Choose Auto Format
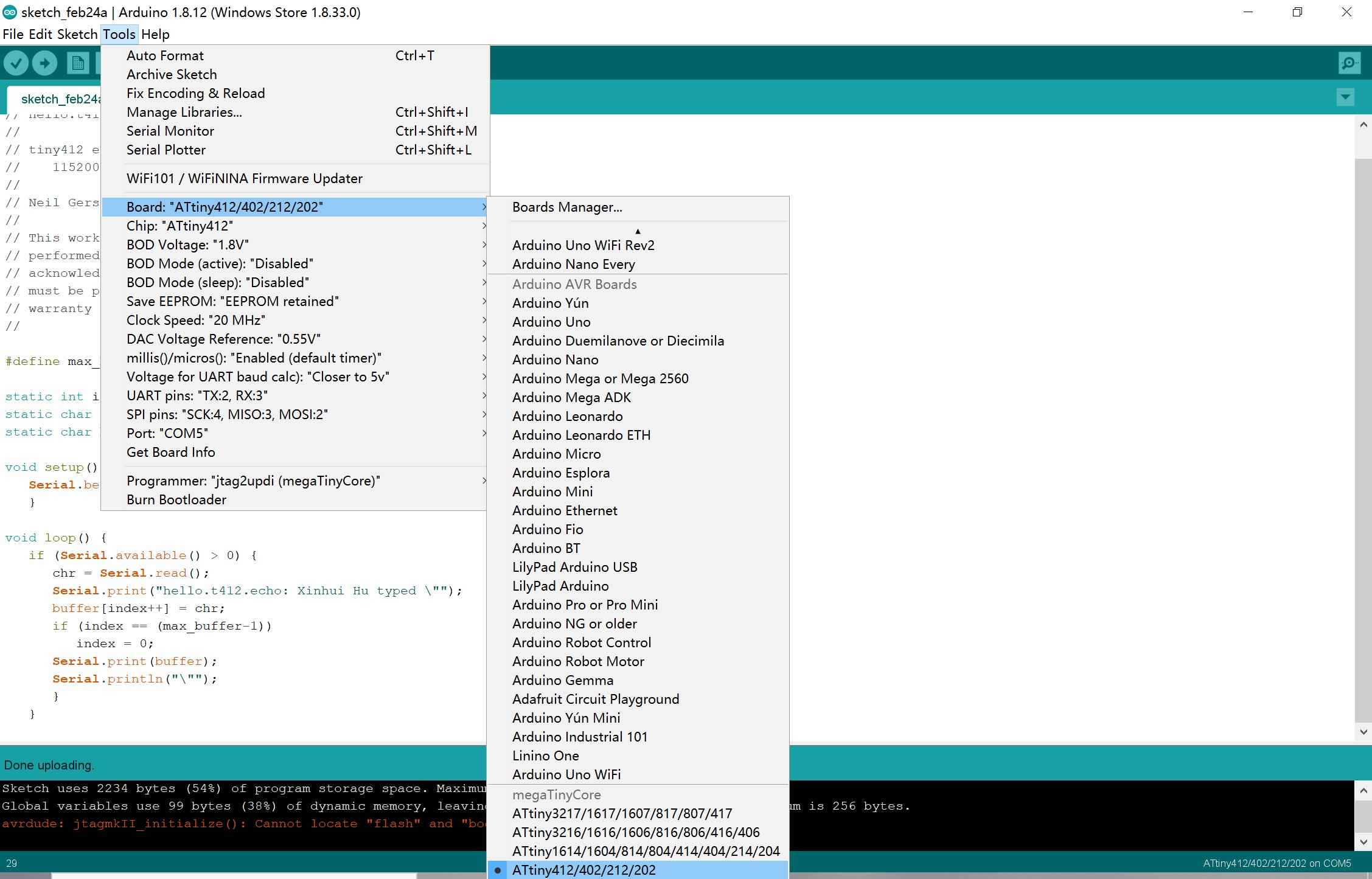 click(295, 55)
